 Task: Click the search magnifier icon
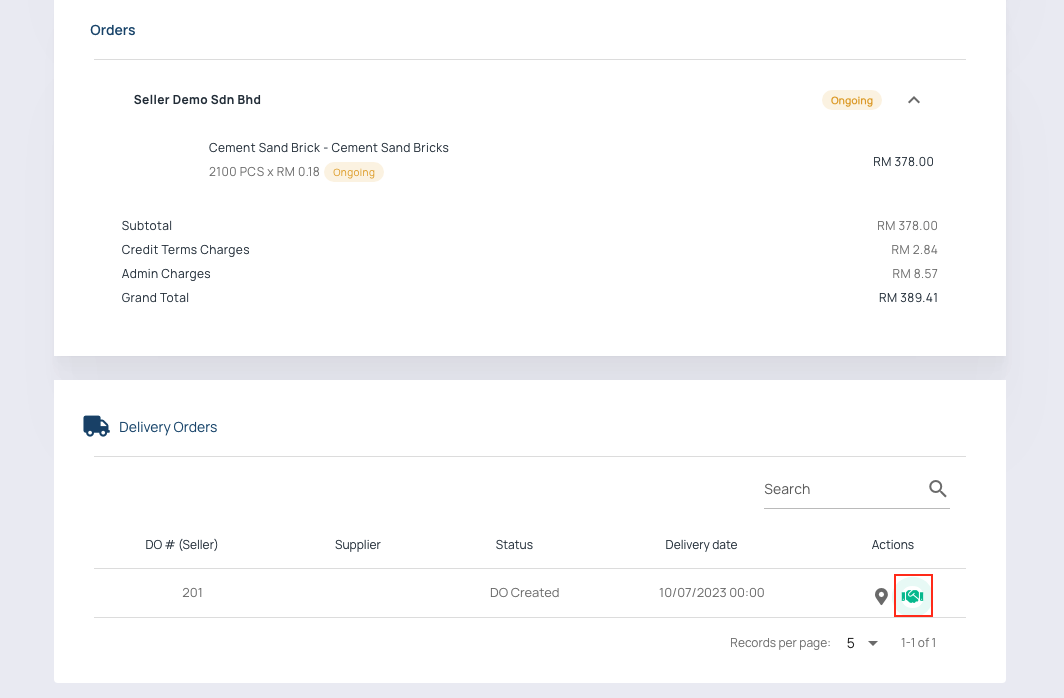coord(937,489)
